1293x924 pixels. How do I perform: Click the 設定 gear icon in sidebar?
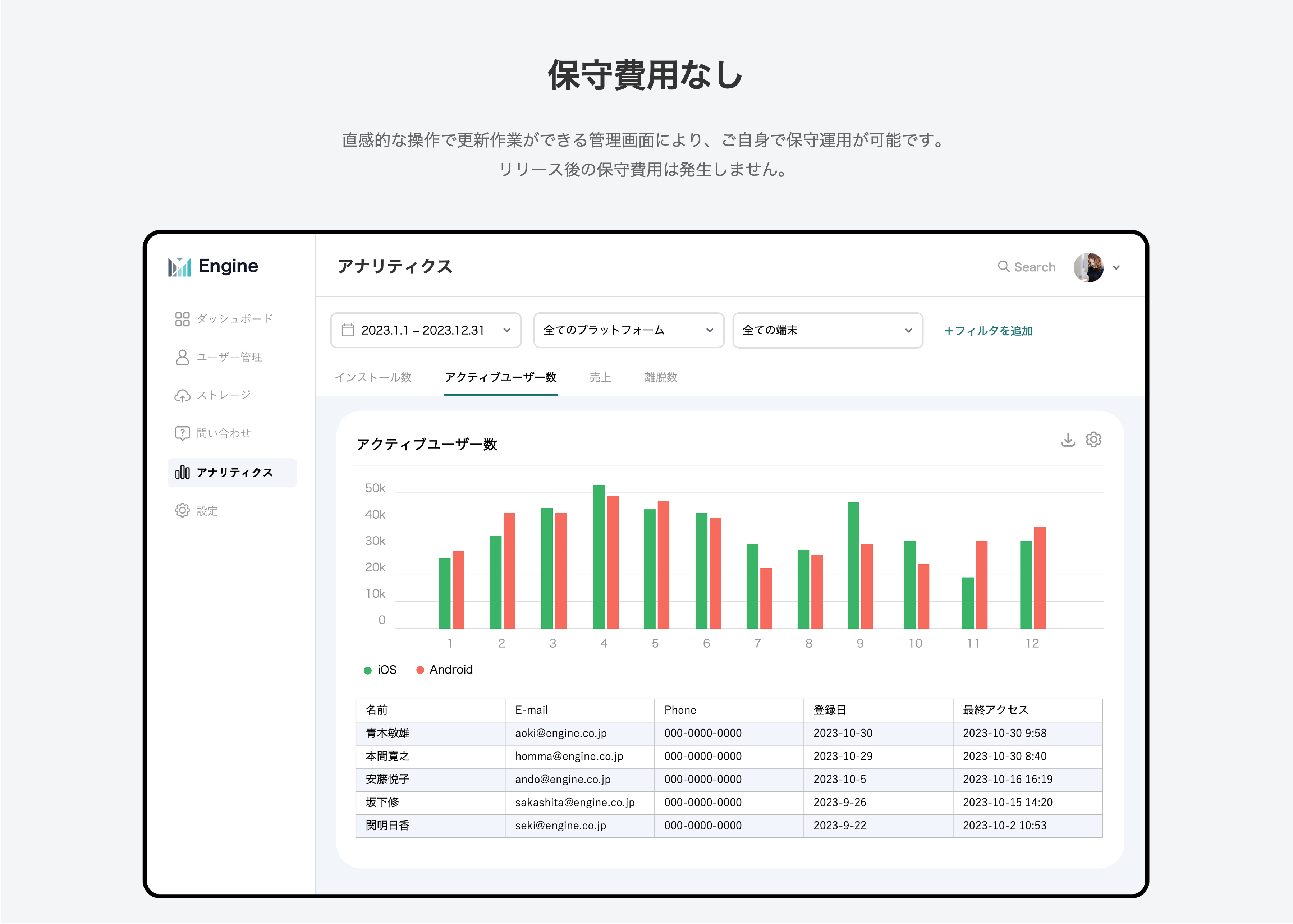tap(182, 510)
